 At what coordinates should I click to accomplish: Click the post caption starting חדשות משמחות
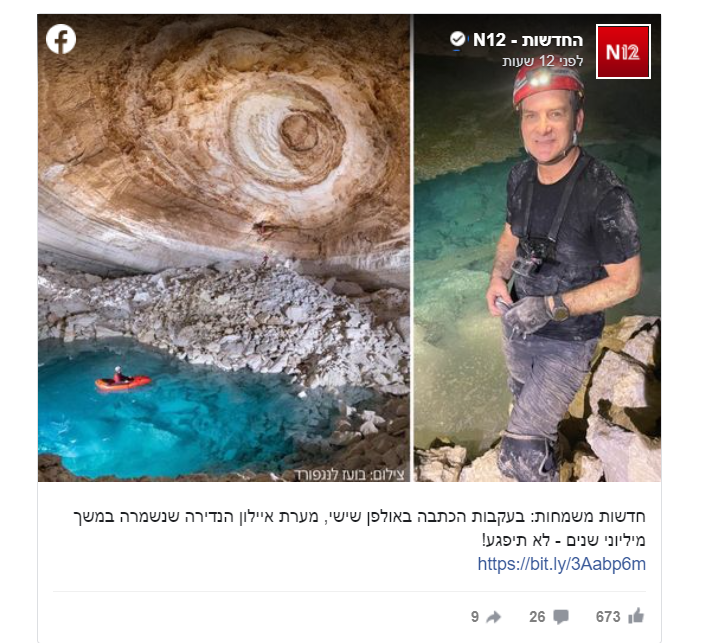coord(359,528)
